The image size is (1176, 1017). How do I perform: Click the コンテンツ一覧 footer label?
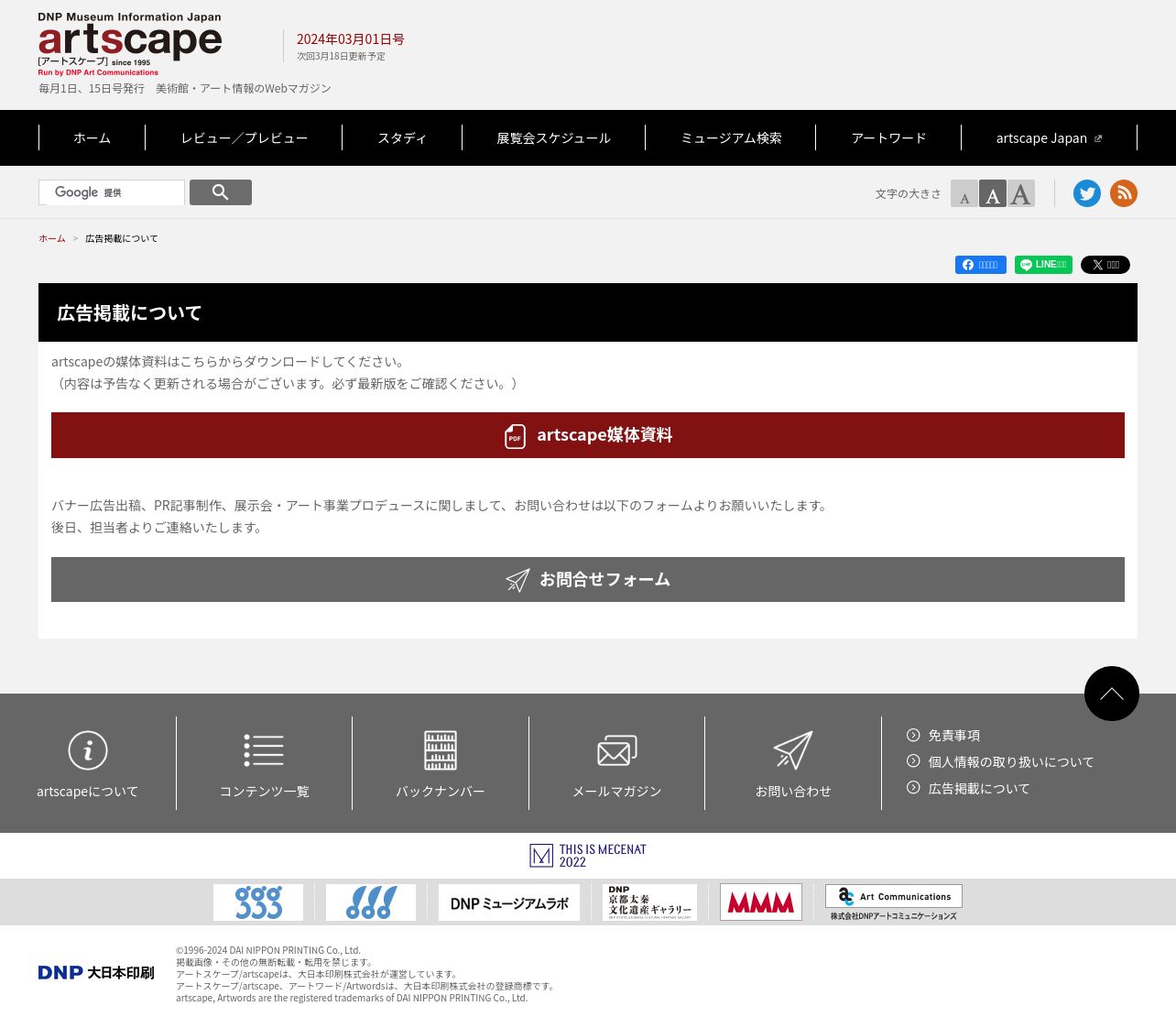[264, 792]
